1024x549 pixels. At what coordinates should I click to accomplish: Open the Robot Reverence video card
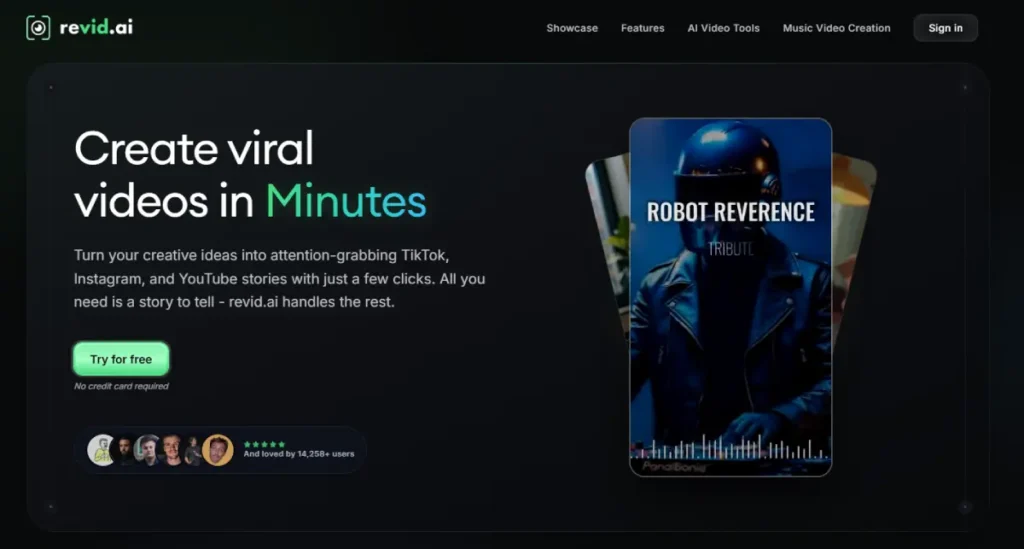tap(730, 297)
